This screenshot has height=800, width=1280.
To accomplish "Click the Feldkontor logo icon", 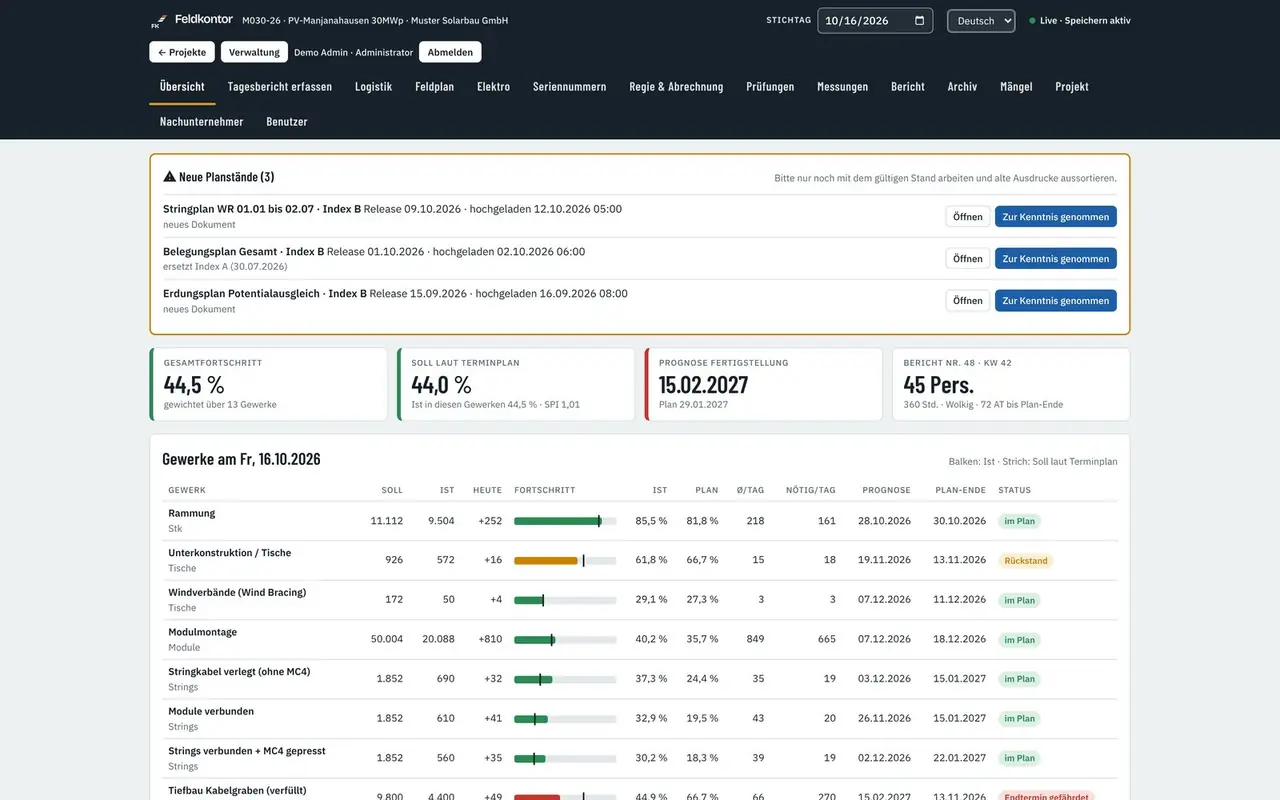I will click(x=158, y=20).
